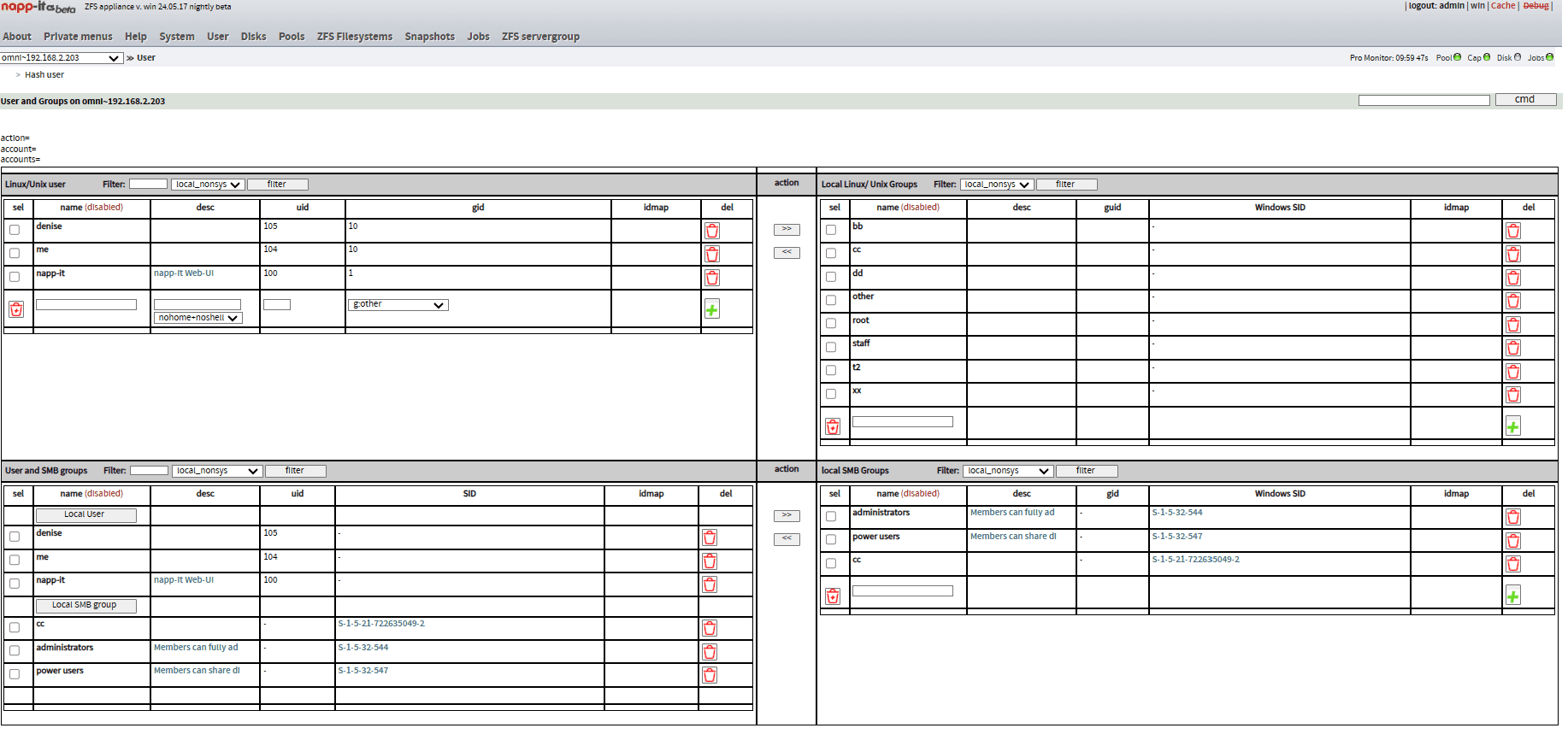Check administrators in local SMB Groups table

tap(831, 516)
